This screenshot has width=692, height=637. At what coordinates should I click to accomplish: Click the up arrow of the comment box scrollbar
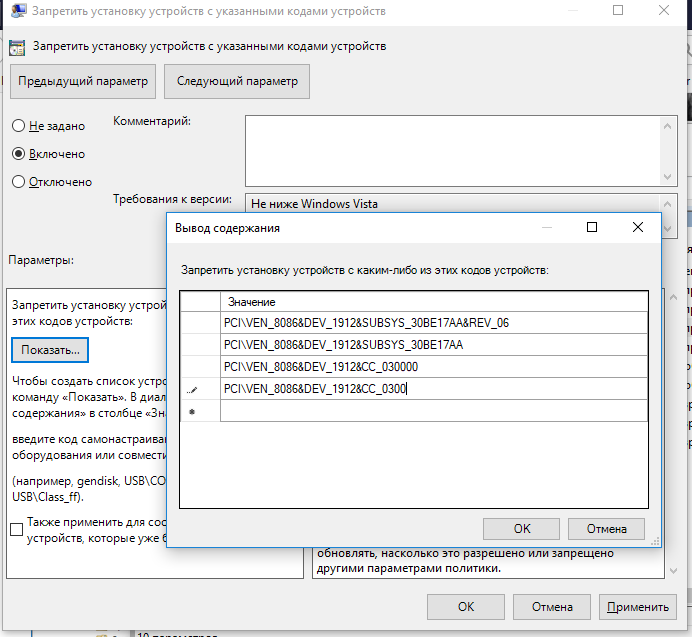[x=668, y=125]
